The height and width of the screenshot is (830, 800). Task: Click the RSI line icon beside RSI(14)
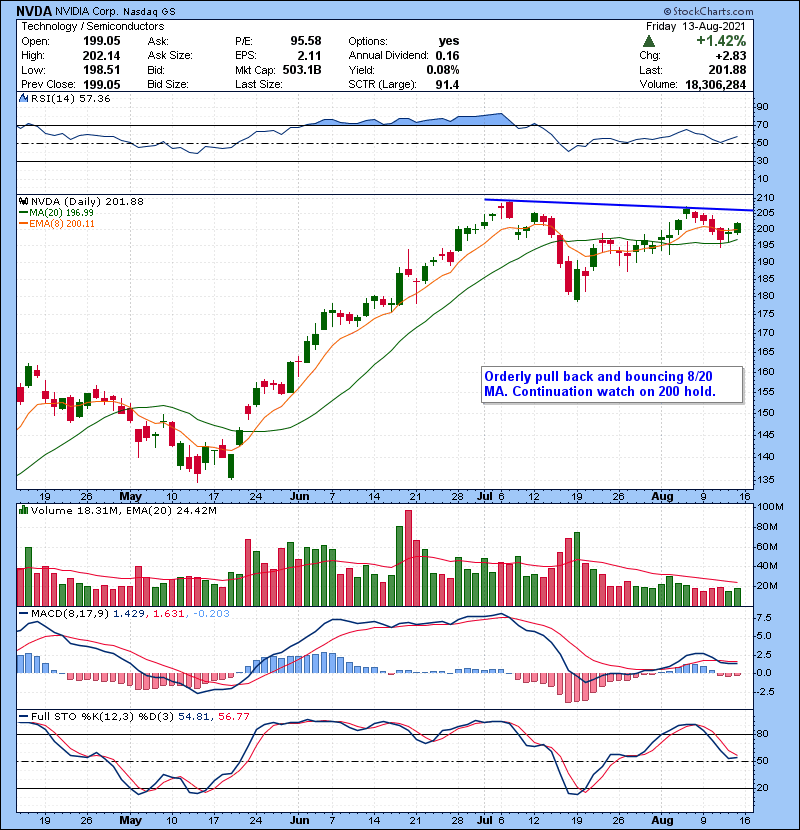click(24, 98)
